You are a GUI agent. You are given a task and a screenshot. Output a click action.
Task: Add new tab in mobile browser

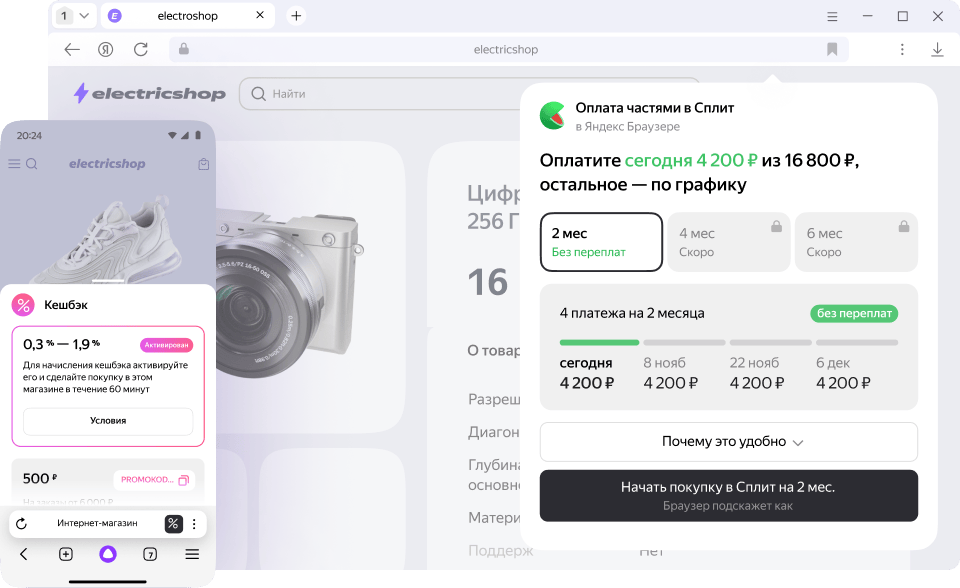[x=66, y=554]
